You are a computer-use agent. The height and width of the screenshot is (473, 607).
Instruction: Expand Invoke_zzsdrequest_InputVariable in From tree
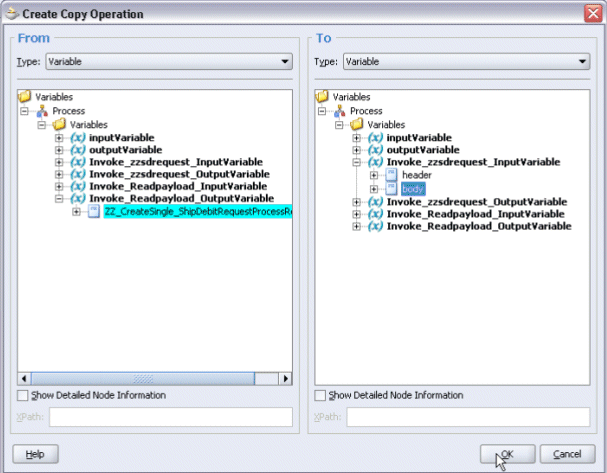click(x=59, y=162)
